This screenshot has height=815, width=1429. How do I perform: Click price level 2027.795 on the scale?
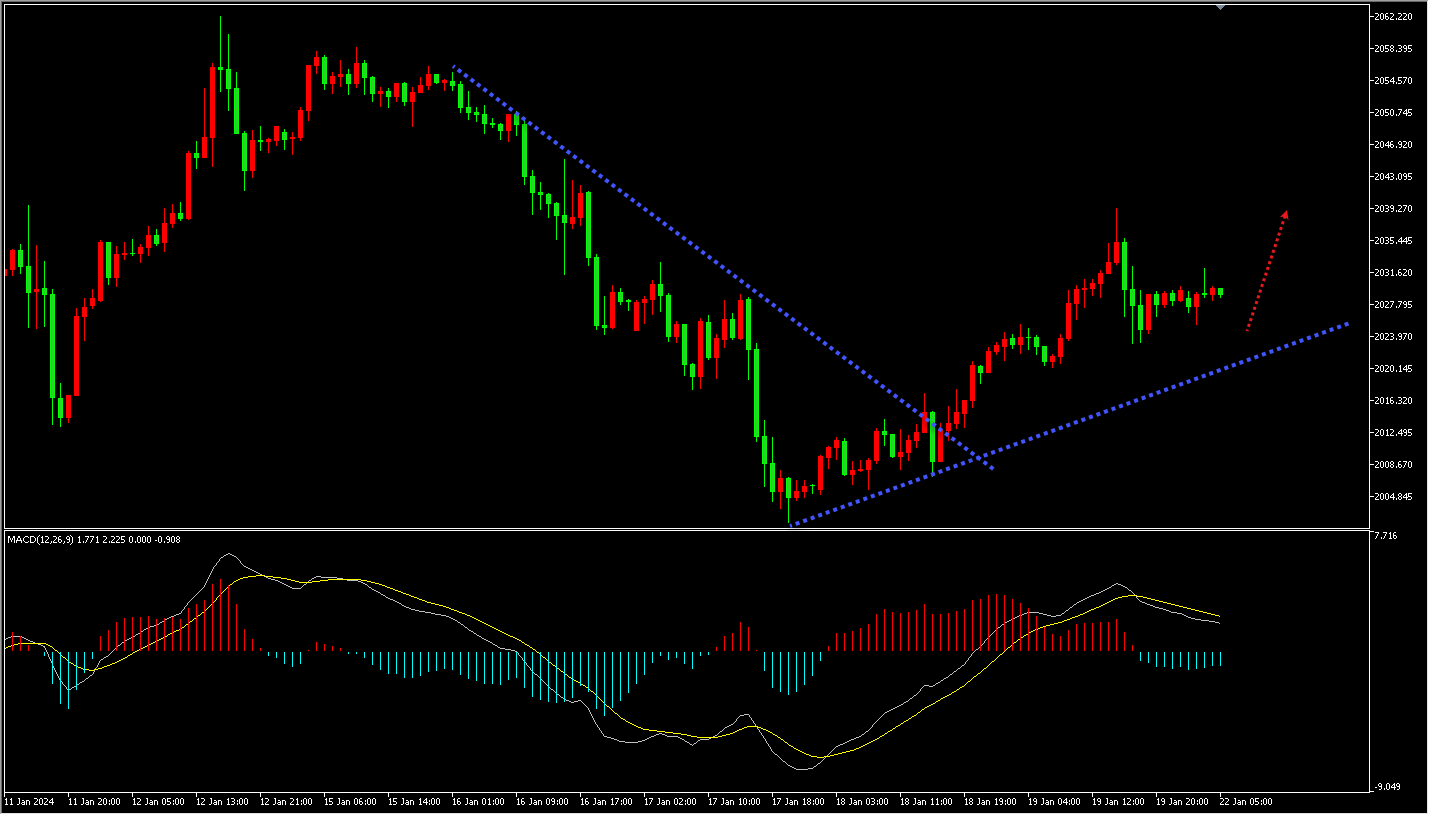click(1393, 305)
